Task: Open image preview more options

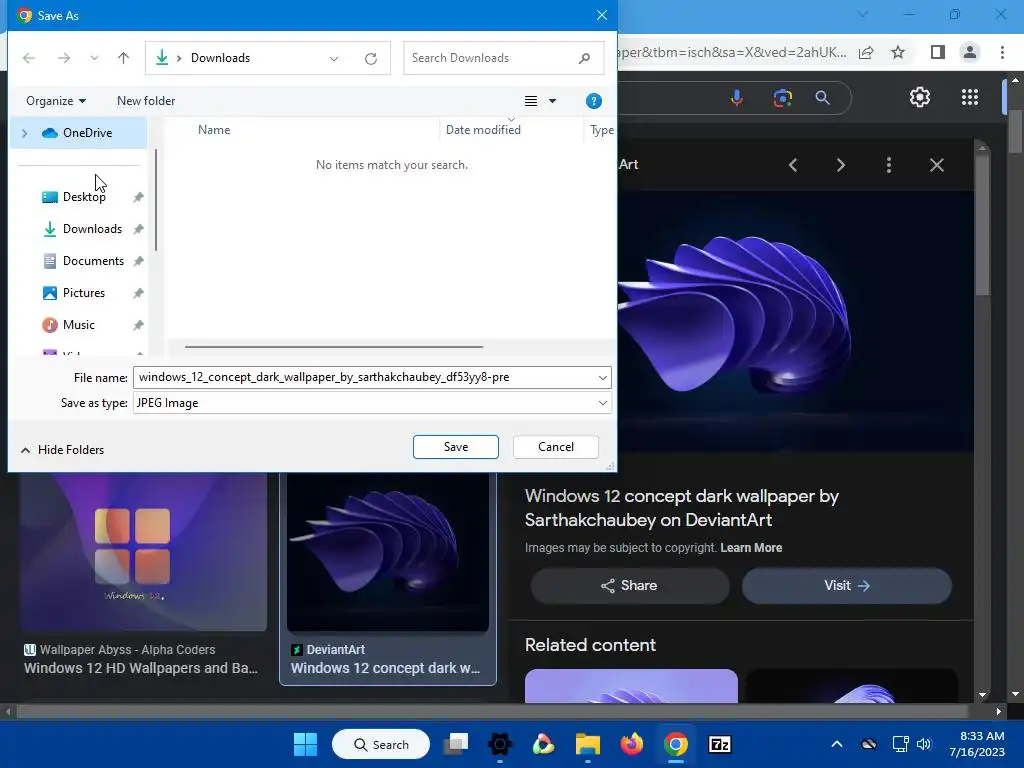Action: click(889, 165)
